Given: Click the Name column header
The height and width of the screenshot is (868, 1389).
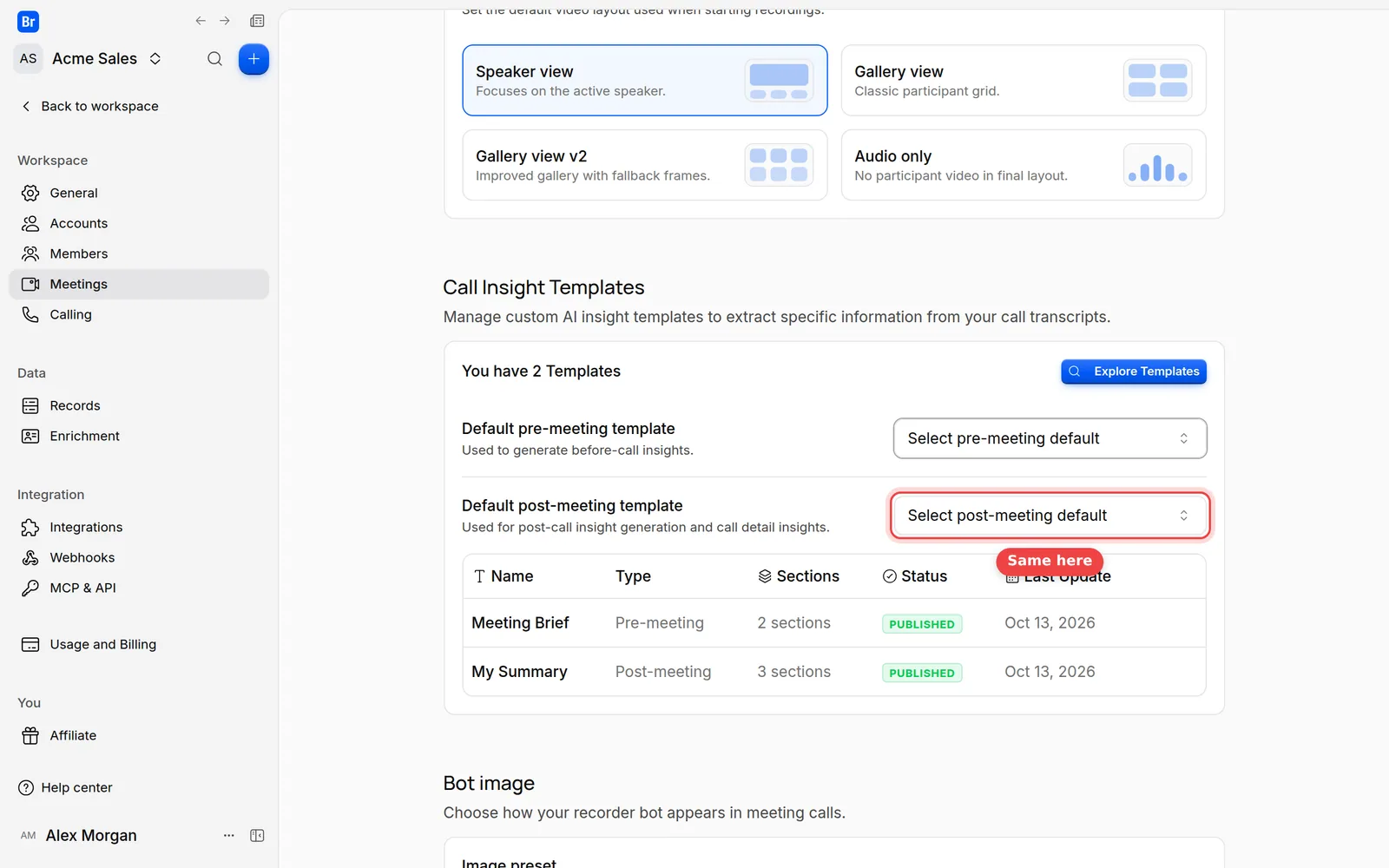Looking at the screenshot, I should [x=504, y=576].
